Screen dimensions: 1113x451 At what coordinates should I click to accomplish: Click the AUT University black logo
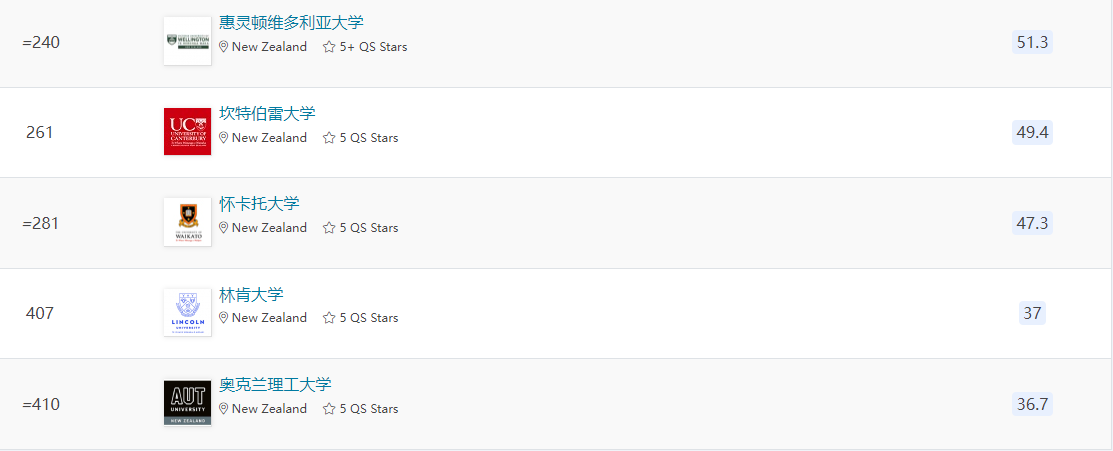187,403
